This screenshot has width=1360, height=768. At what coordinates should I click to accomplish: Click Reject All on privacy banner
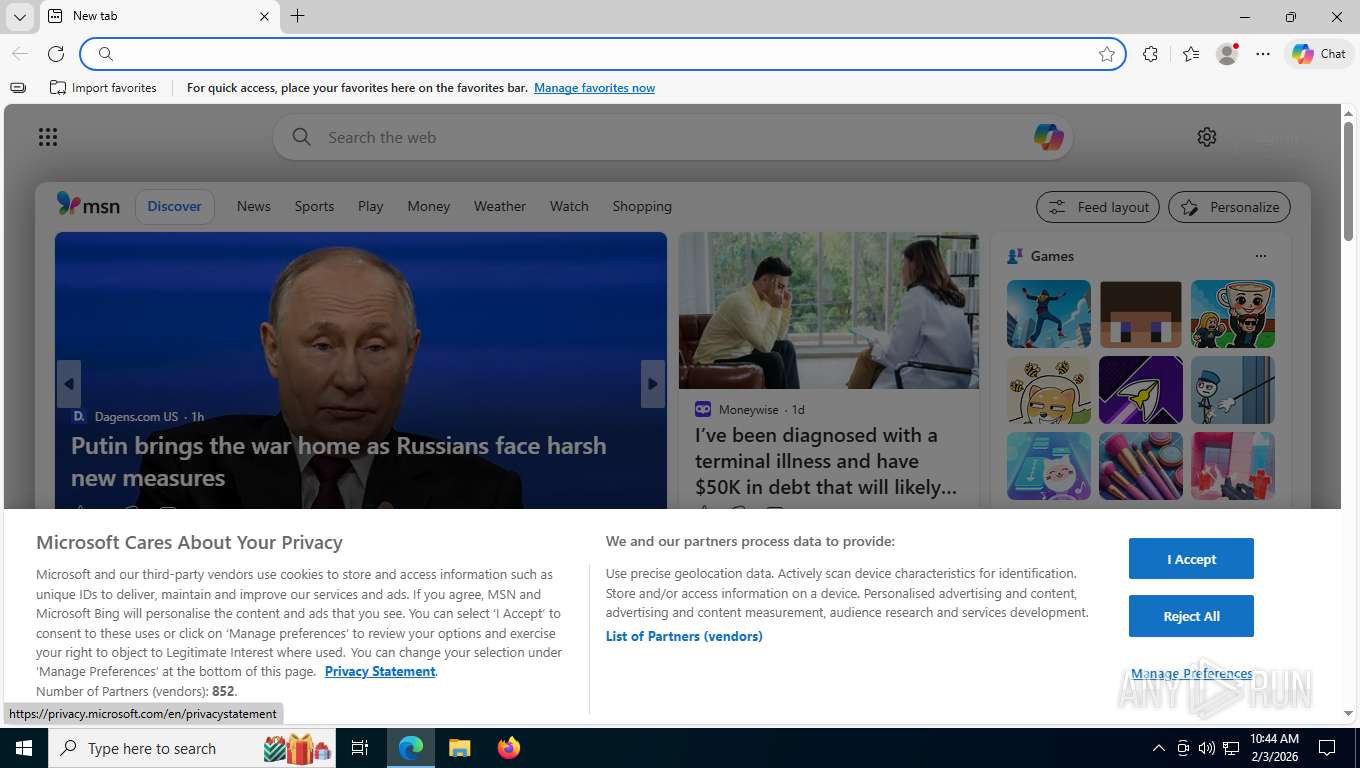click(x=1191, y=616)
